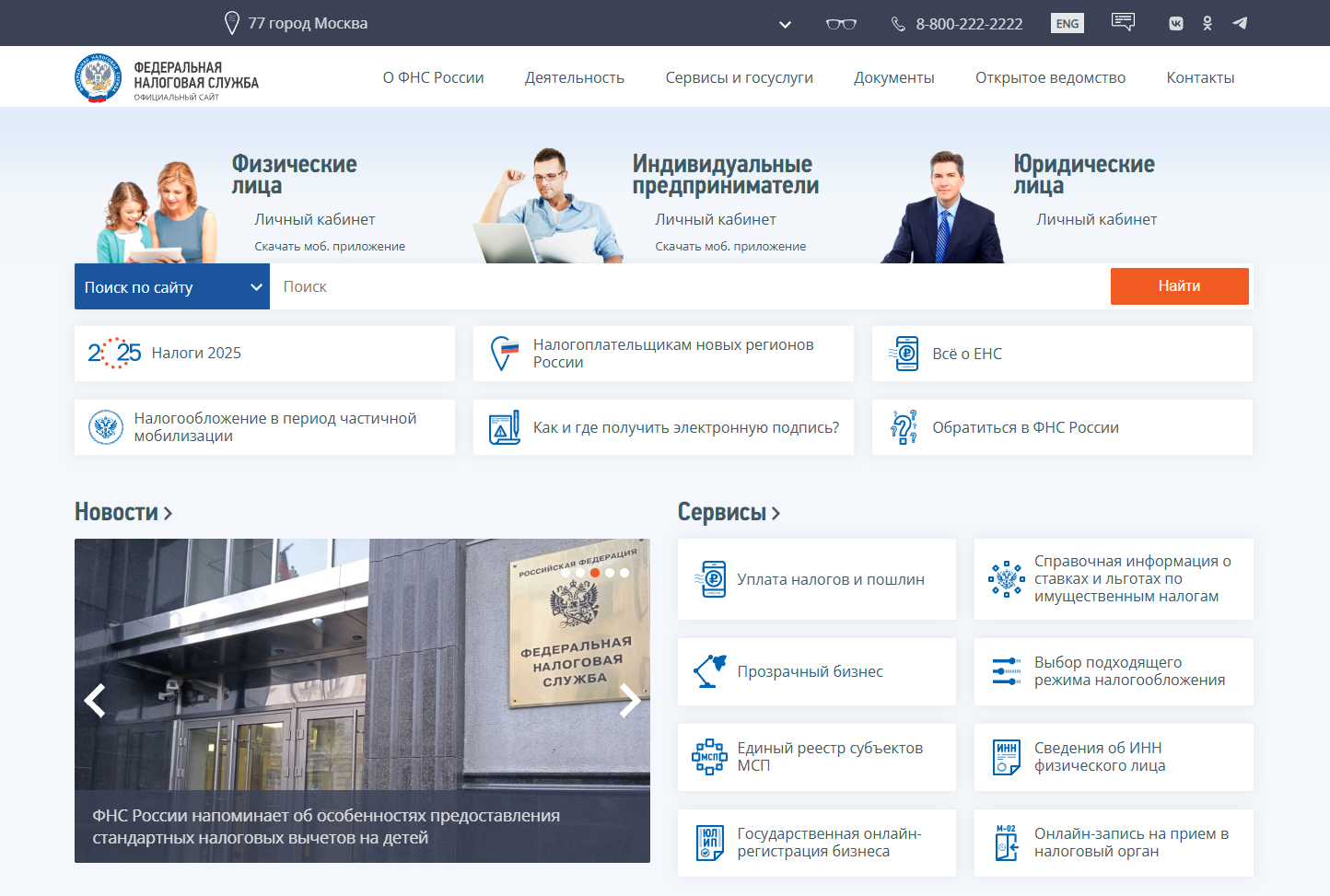Image resolution: width=1330 pixels, height=896 pixels.
Task: Open the Физические лица heading
Action: pos(294,174)
